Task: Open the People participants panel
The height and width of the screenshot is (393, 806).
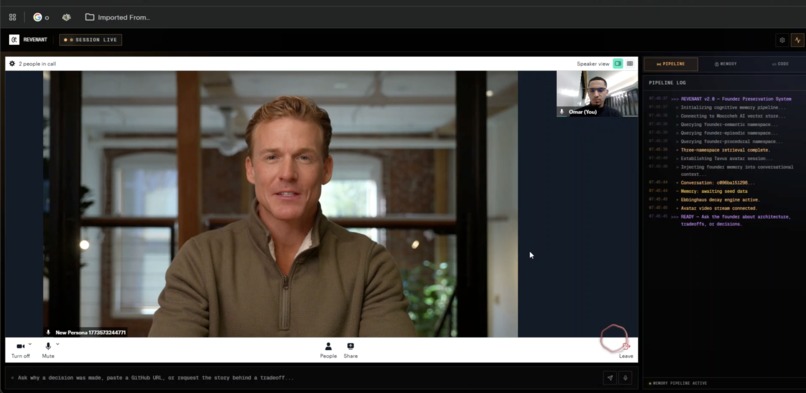Action: [x=328, y=350]
